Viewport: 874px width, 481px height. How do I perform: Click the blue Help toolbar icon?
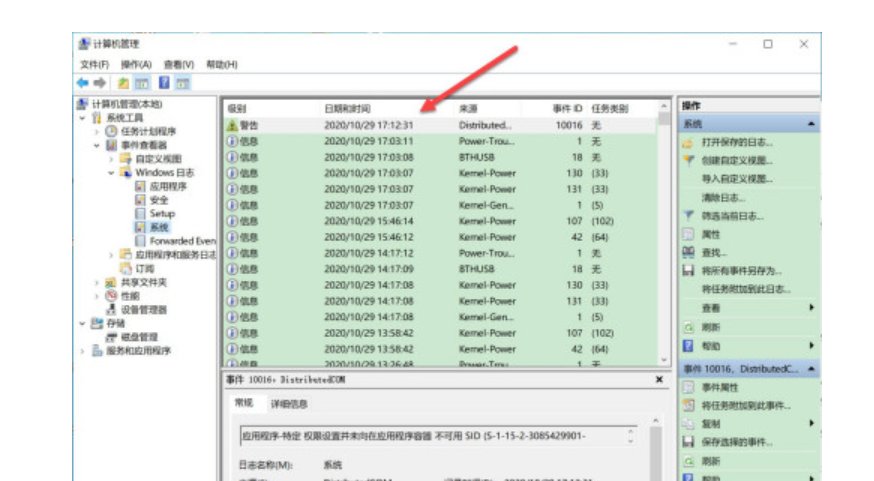click(164, 83)
